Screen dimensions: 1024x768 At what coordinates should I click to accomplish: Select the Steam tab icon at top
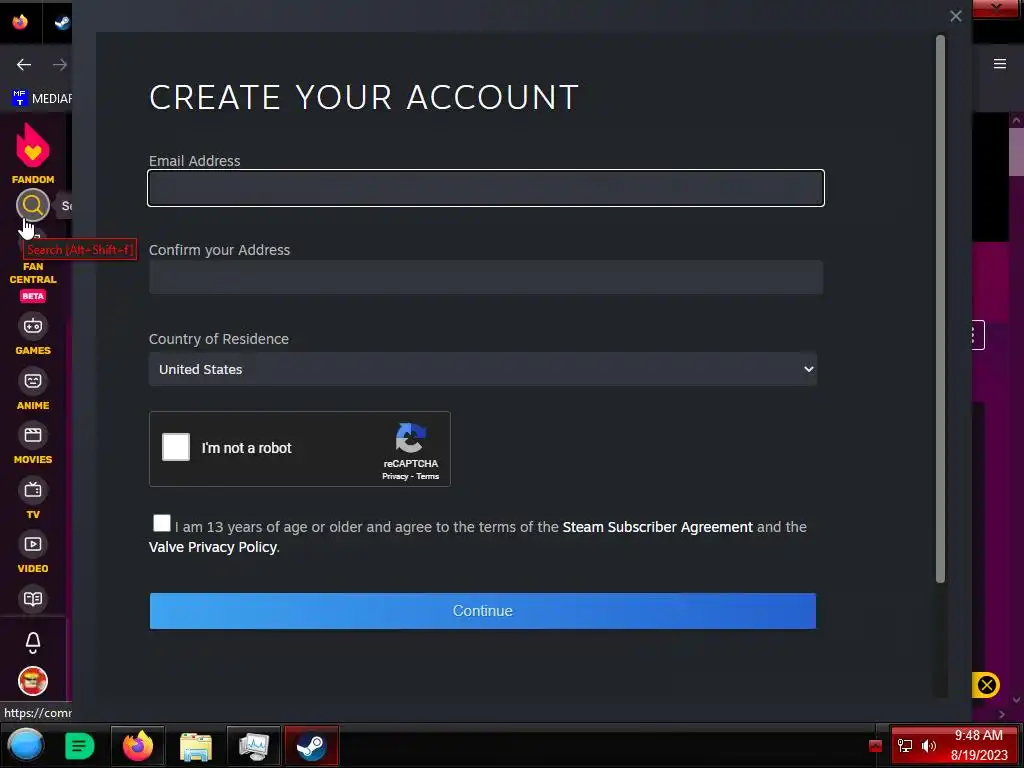coord(63,23)
